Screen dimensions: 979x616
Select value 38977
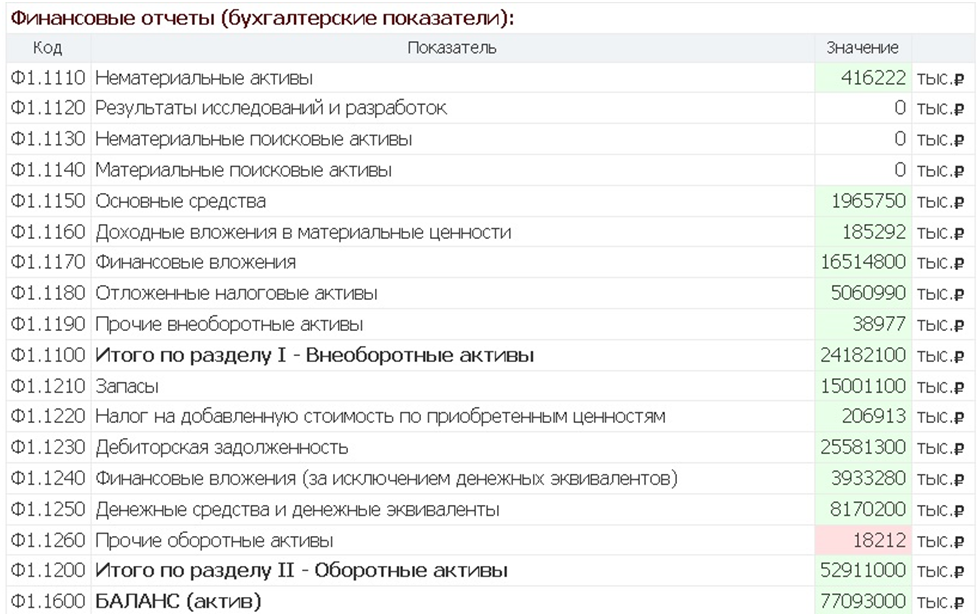(879, 325)
